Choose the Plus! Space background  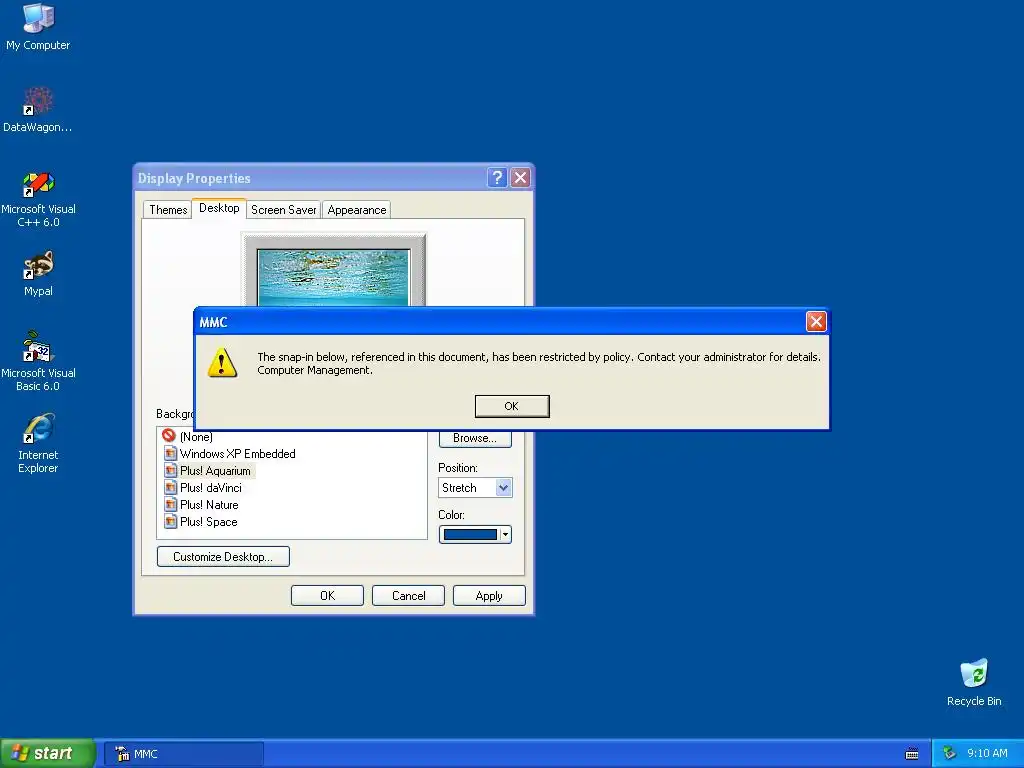(x=200, y=521)
